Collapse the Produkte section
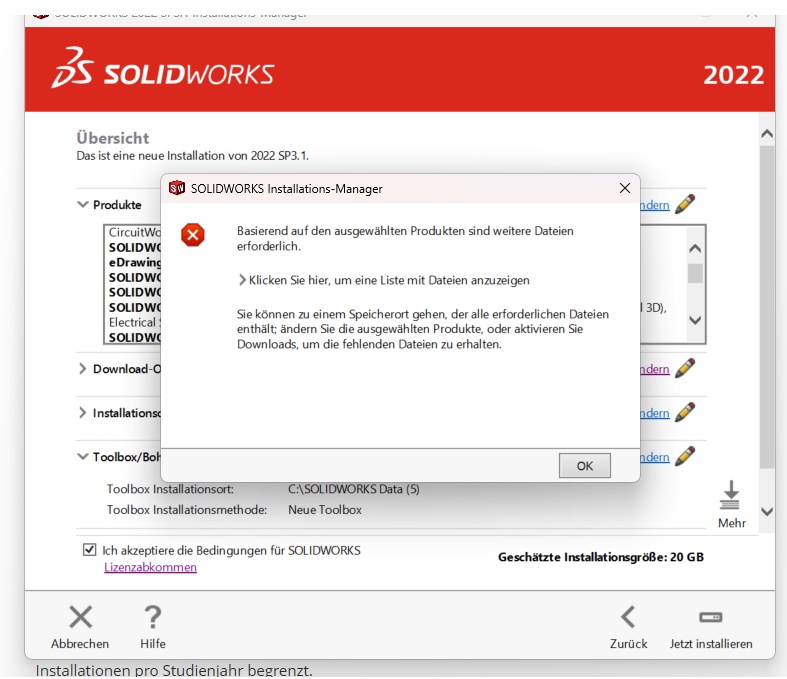This screenshot has height=679, width=787. 82,204
